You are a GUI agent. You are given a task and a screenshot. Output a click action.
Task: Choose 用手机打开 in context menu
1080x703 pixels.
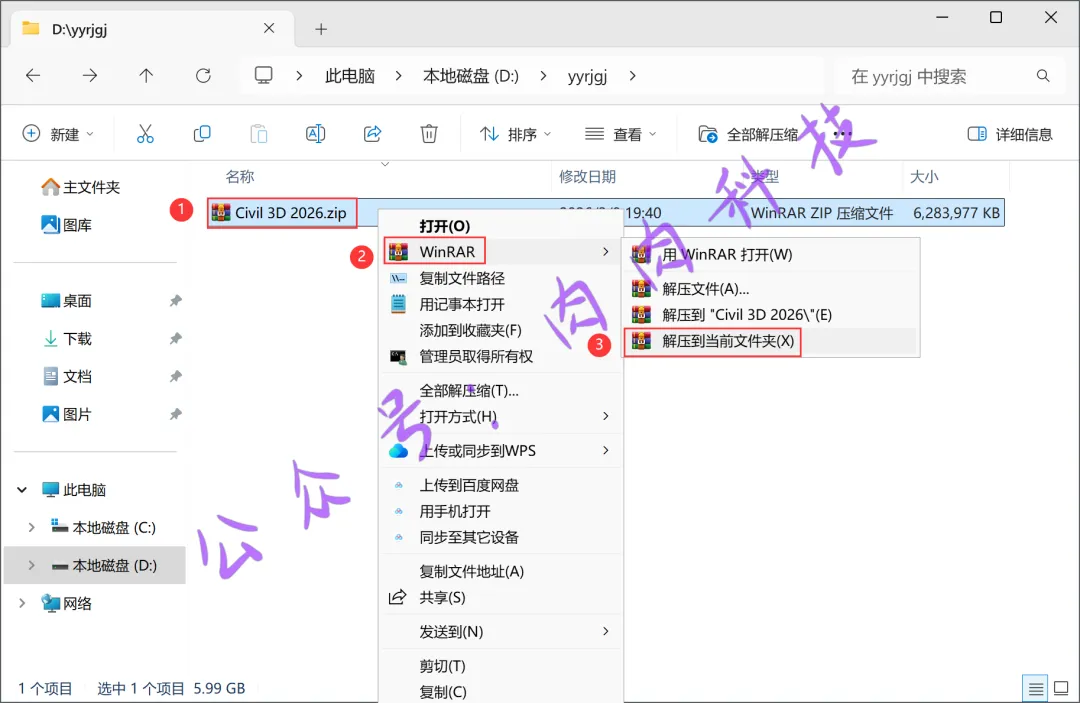point(501,512)
